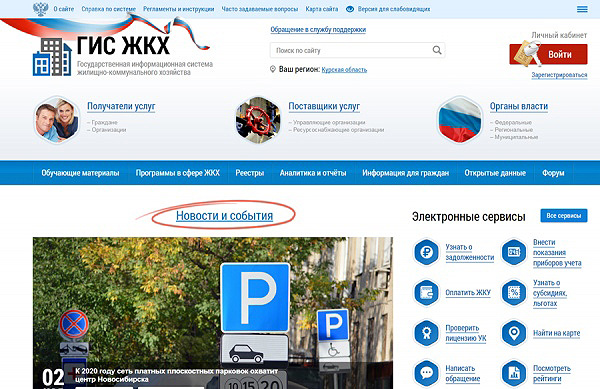Select Федеральные under Органы власти
This screenshot has height=389, width=600.
513,122
